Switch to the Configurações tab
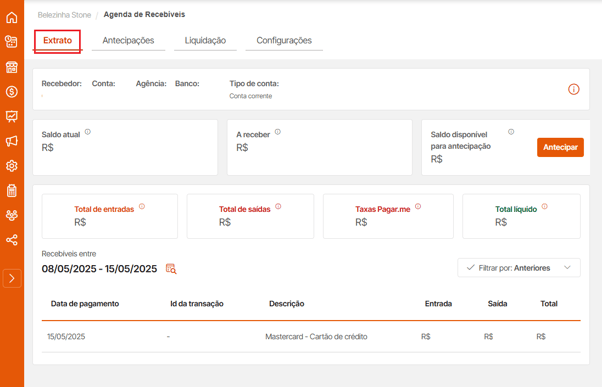602x387 pixels. pos(284,41)
